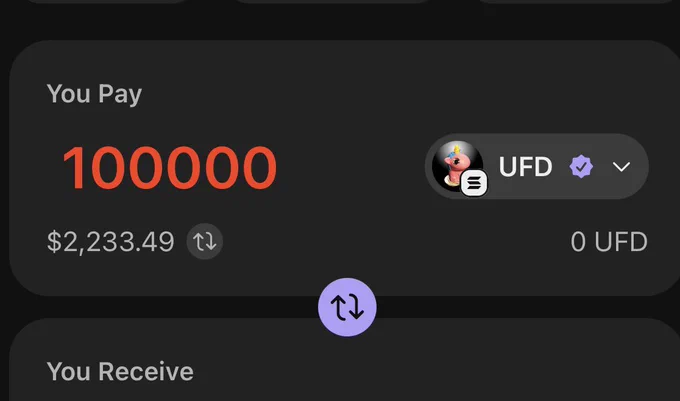Click the $2,233.49 fiat value
680x401 pixels.
point(111,241)
